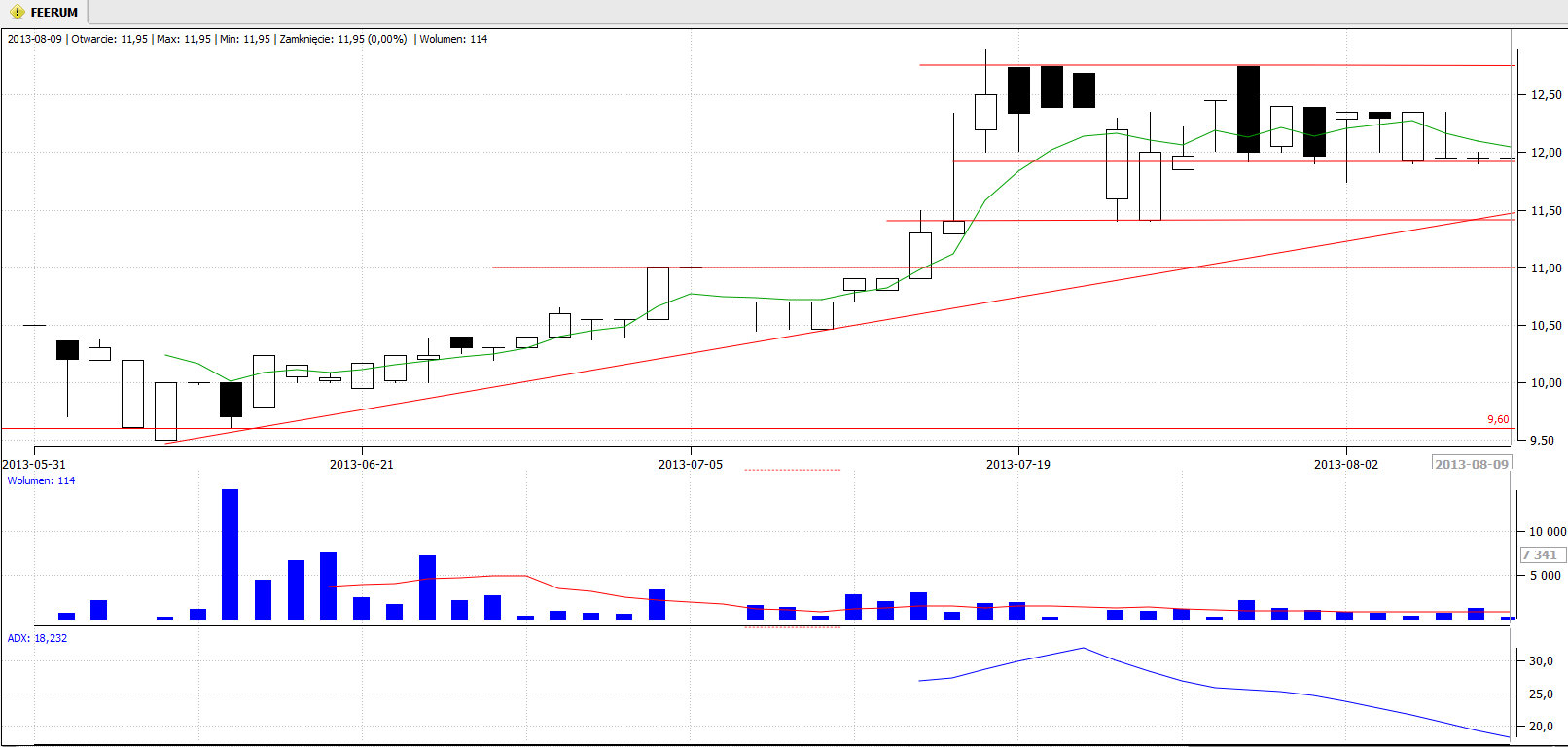
Task: Click the 11,00 price axis label
Action: point(1547,268)
